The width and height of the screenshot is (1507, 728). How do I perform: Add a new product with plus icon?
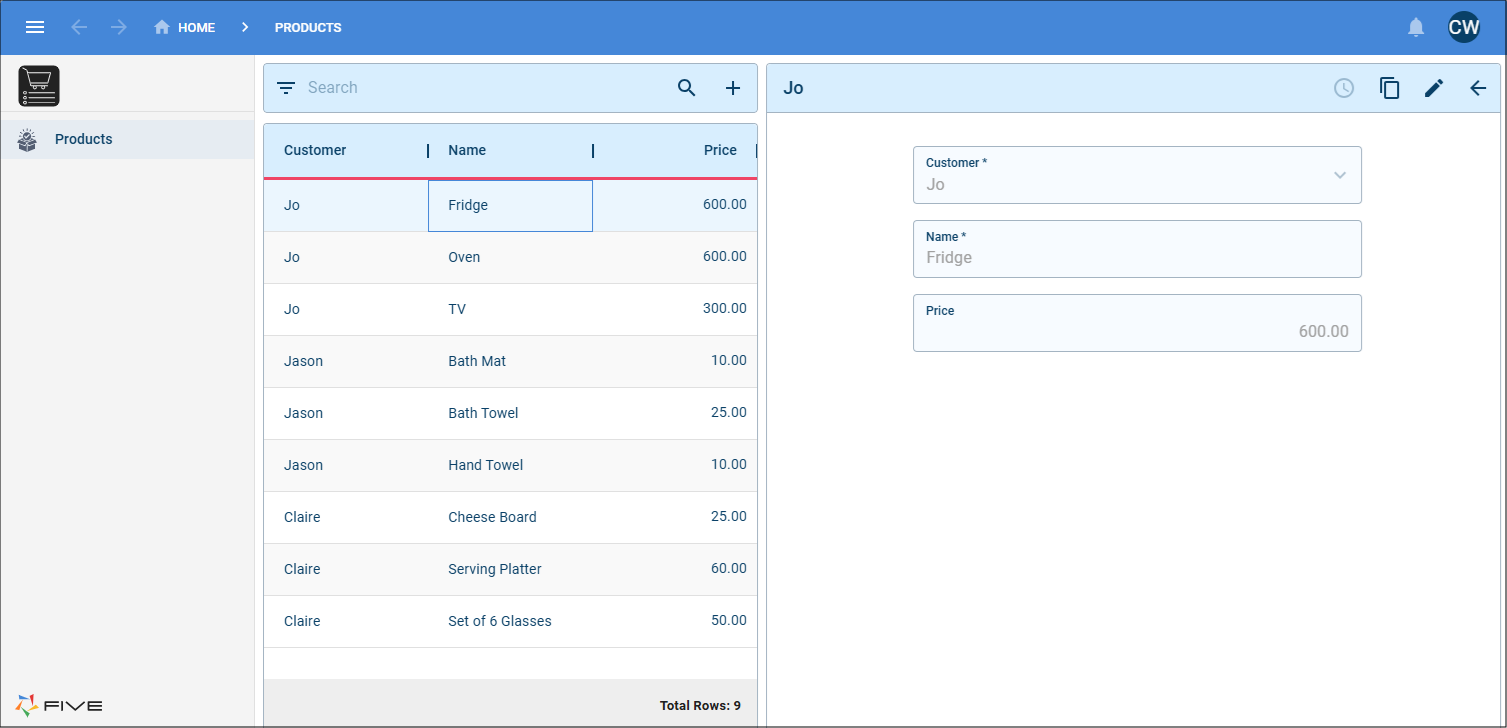733,88
